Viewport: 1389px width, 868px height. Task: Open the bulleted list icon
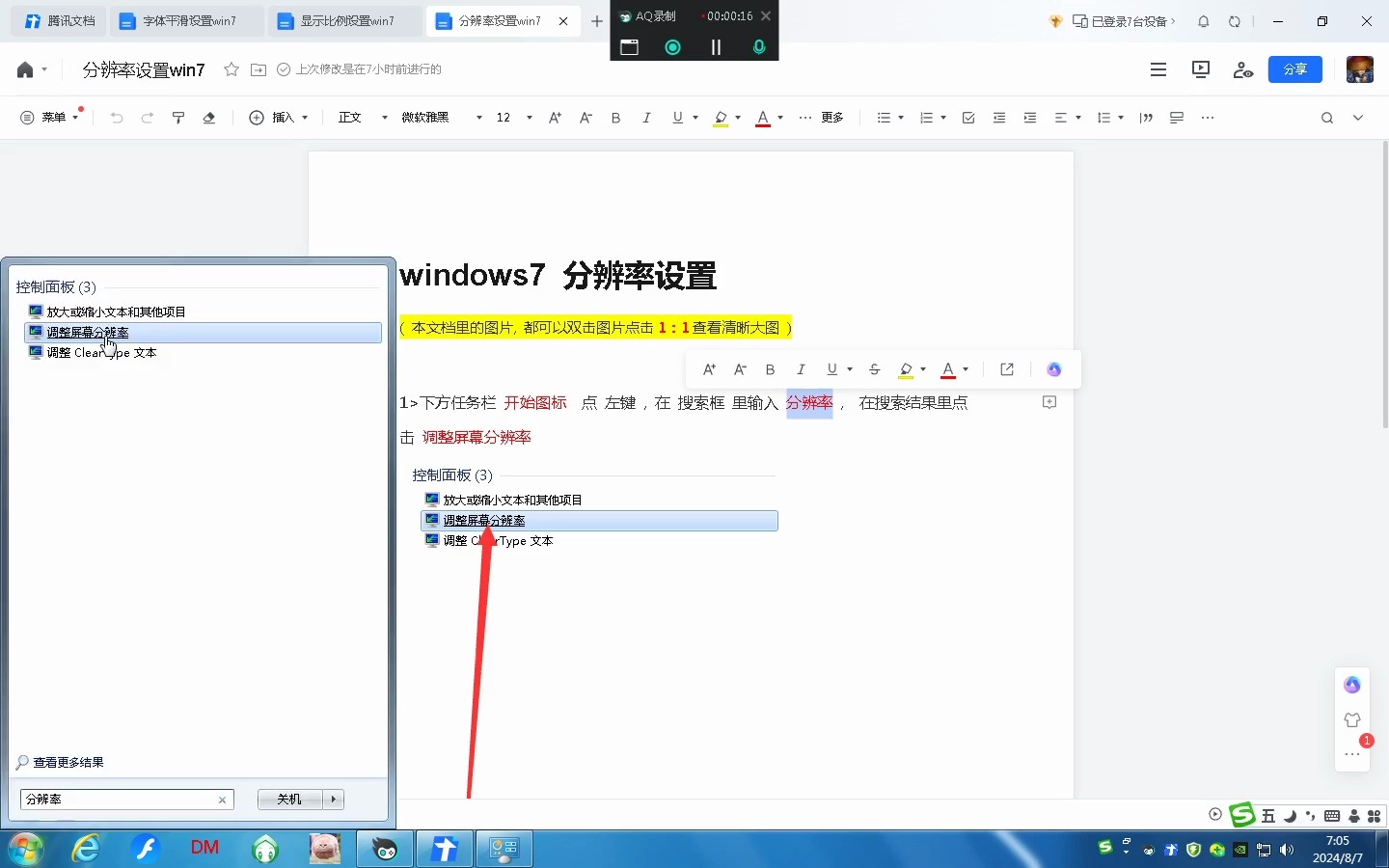pyautogui.click(x=884, y=118)
